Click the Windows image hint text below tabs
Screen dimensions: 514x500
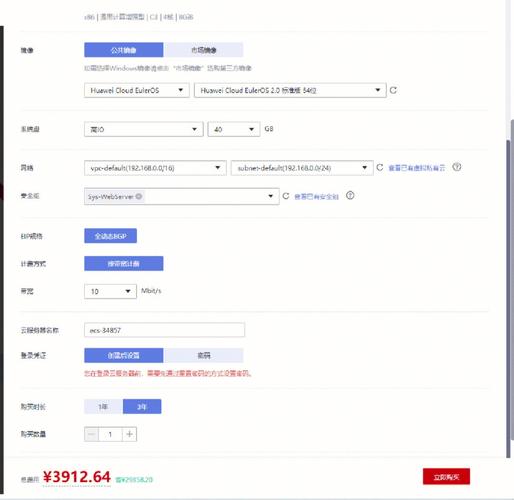pos(168,68)
